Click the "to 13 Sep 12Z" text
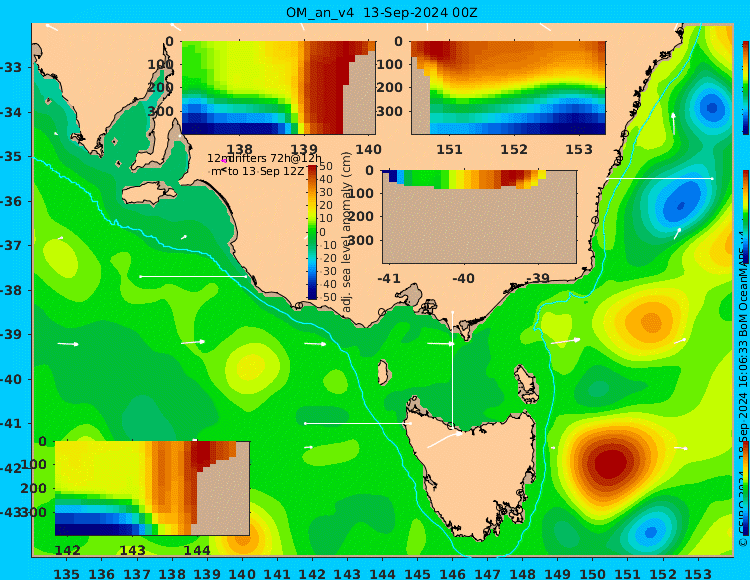 click(x=265, y=171)
